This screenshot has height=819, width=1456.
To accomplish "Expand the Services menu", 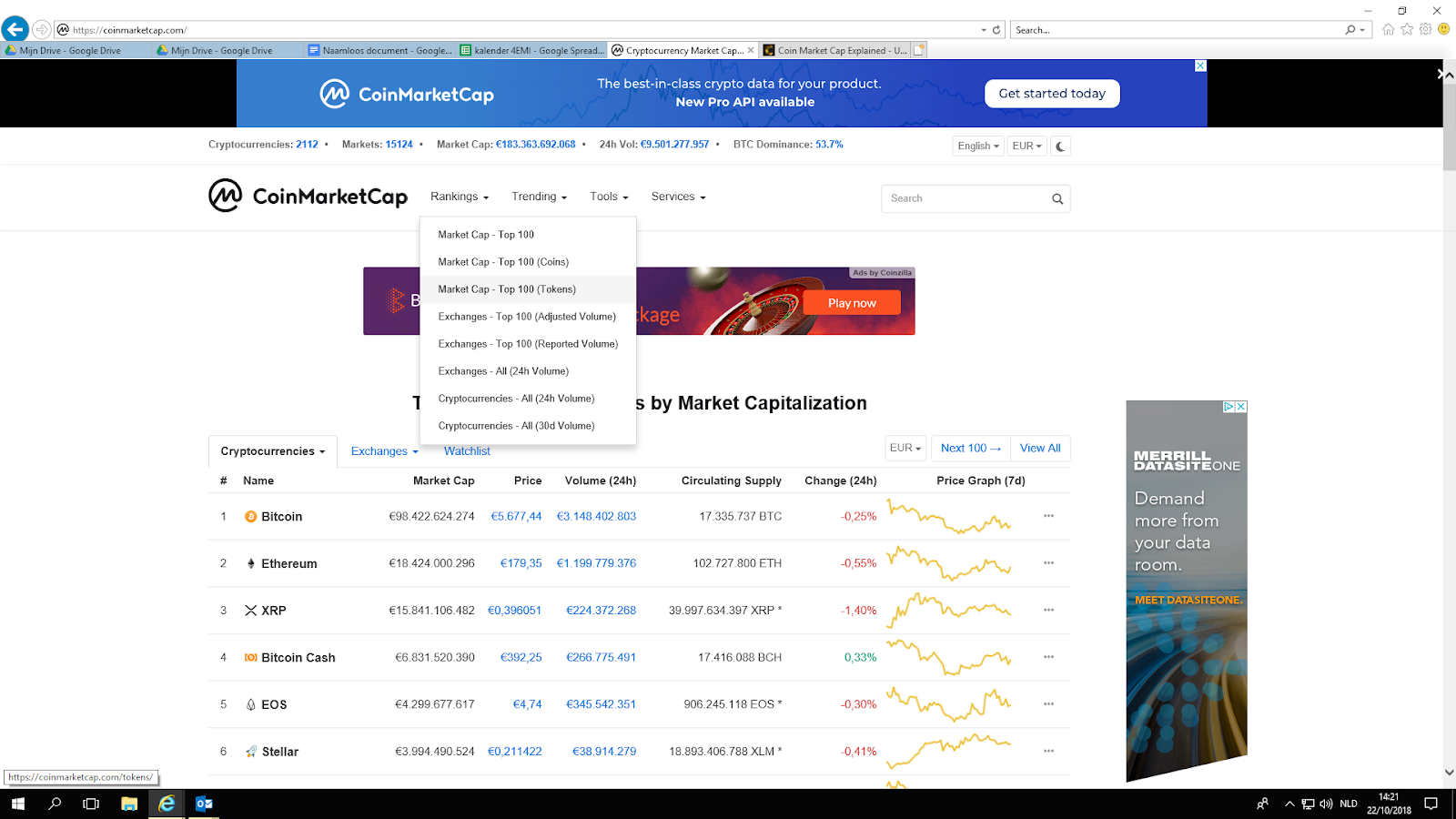I will [678, 197].
